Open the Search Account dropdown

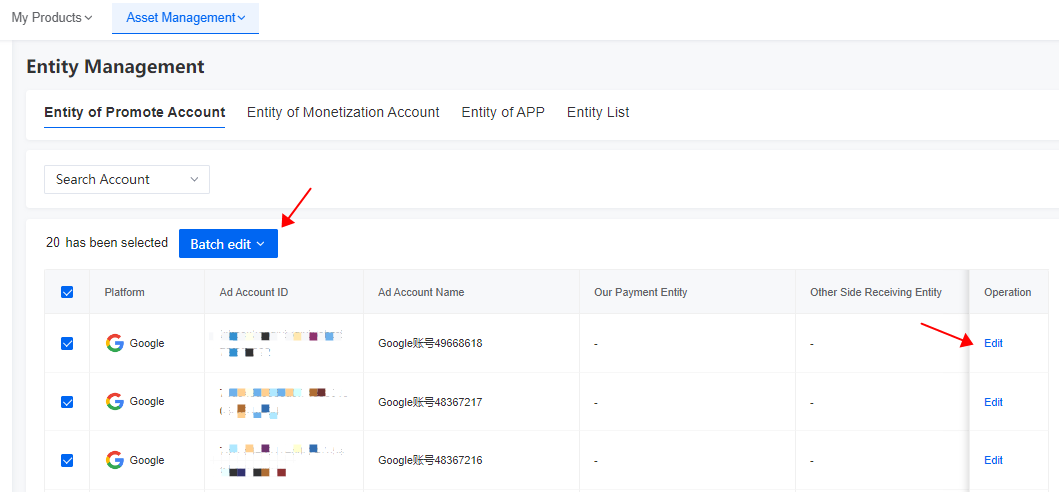[127, 179]
